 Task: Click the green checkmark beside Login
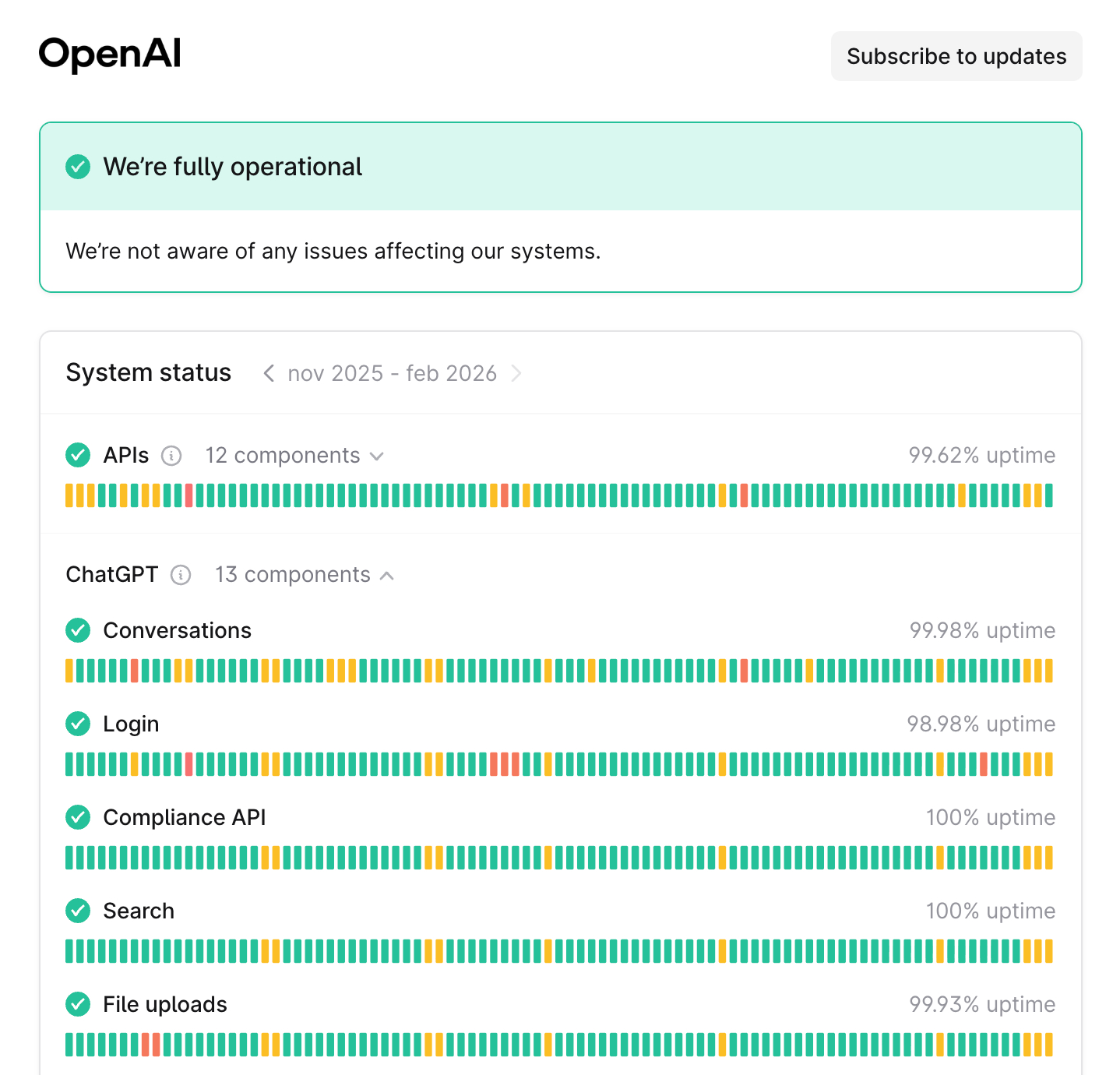(78, 724)
